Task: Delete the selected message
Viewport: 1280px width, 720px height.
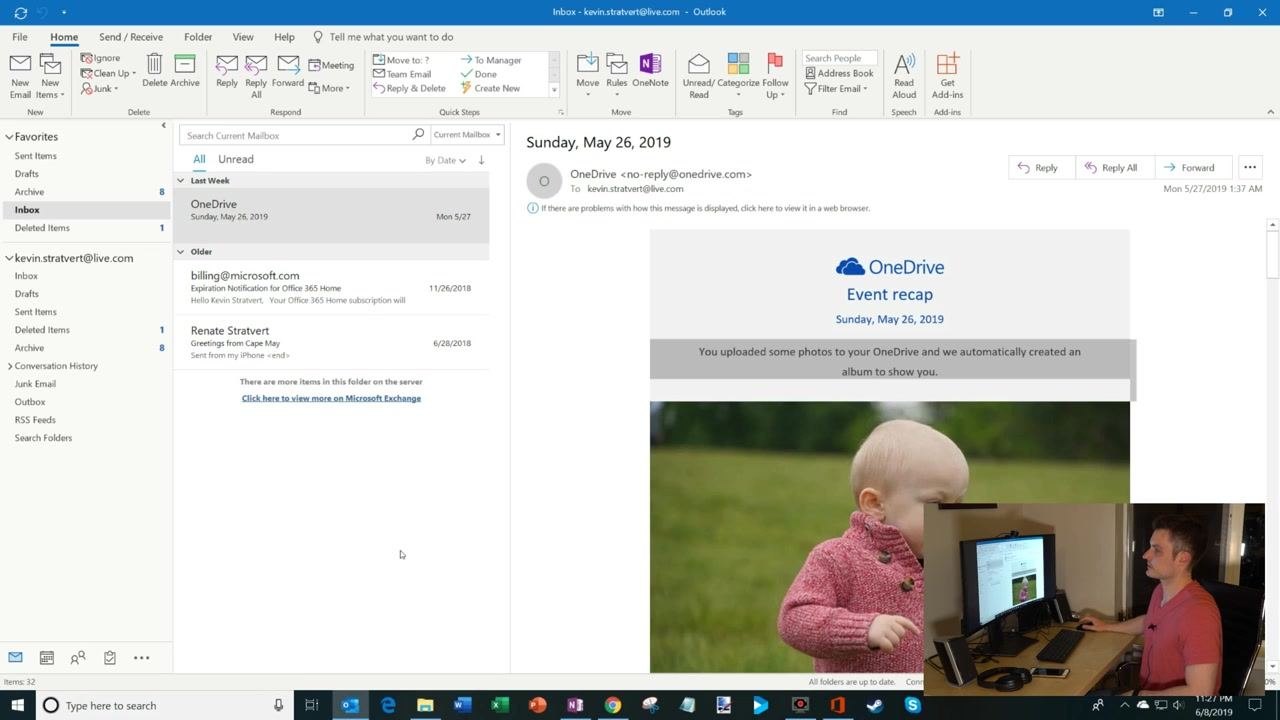Action: tap(154, 71)
